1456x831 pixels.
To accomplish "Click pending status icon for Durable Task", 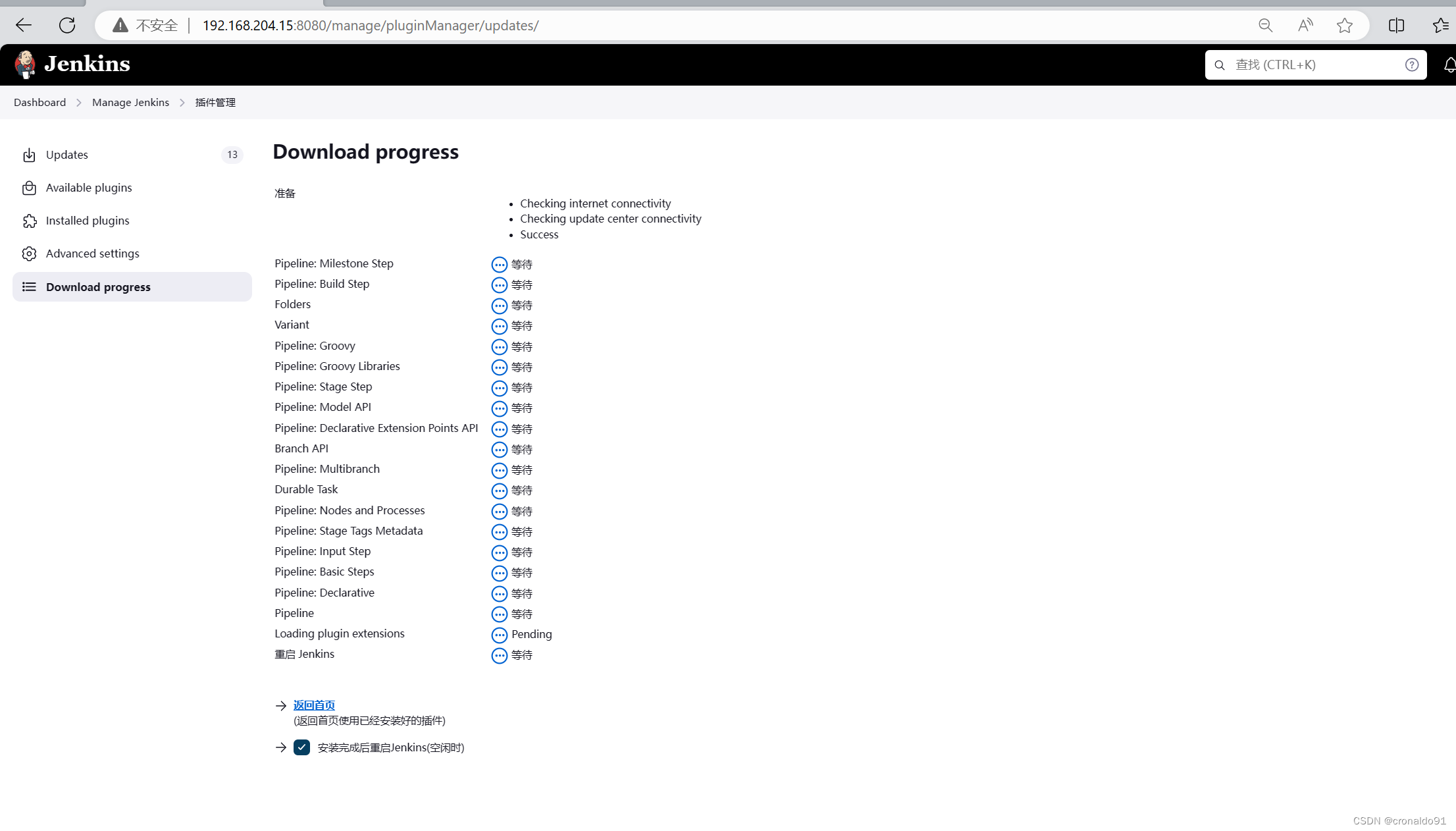I will pyautogui.click(x=500, y=491).
